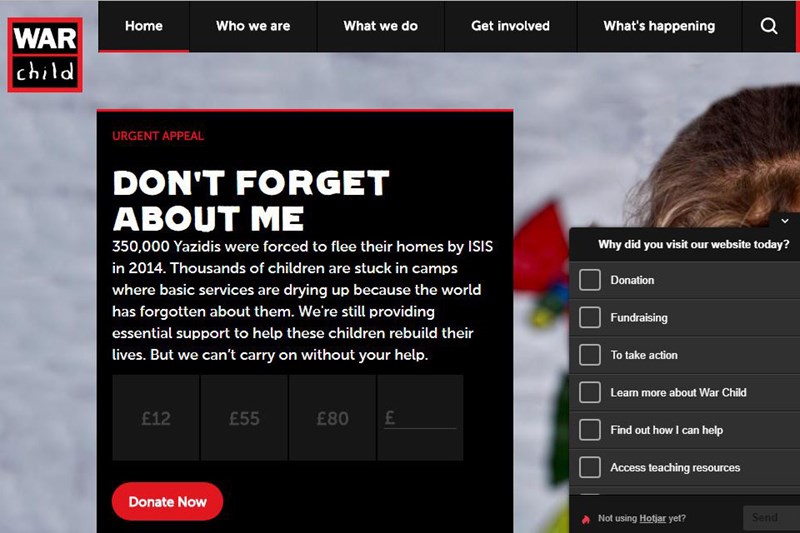Go to the Home menu item
The height and width of the screenshot is (533, 800).
[x=144, y=26]
